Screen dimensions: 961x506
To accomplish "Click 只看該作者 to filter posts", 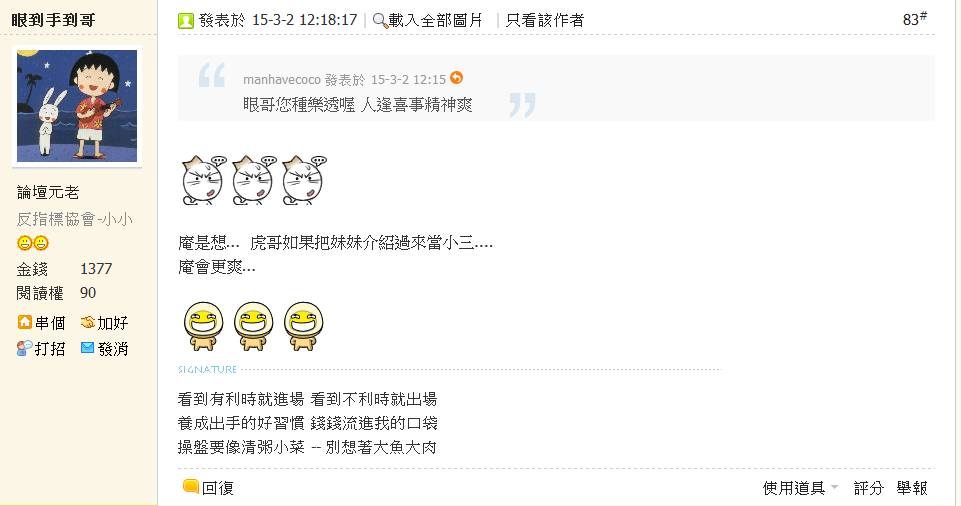I will pyautogui.click(x=544, y=21).
